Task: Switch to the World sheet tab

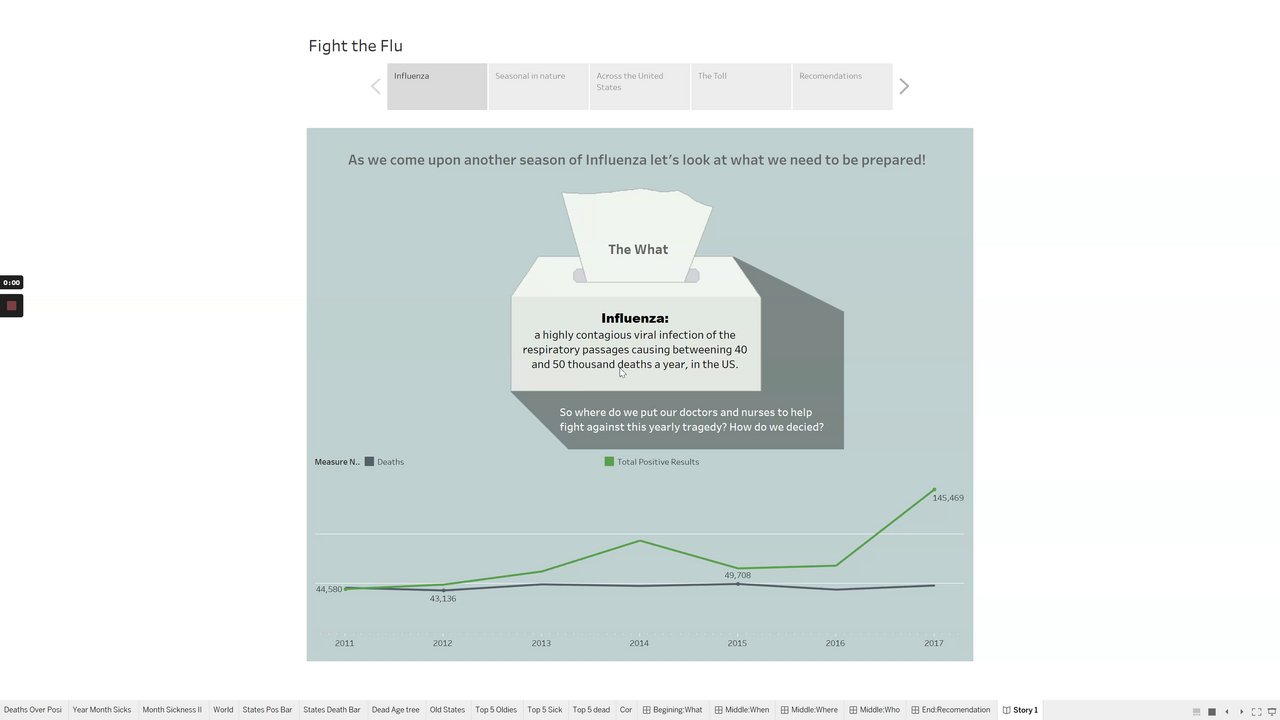Action: coord(223,710)
